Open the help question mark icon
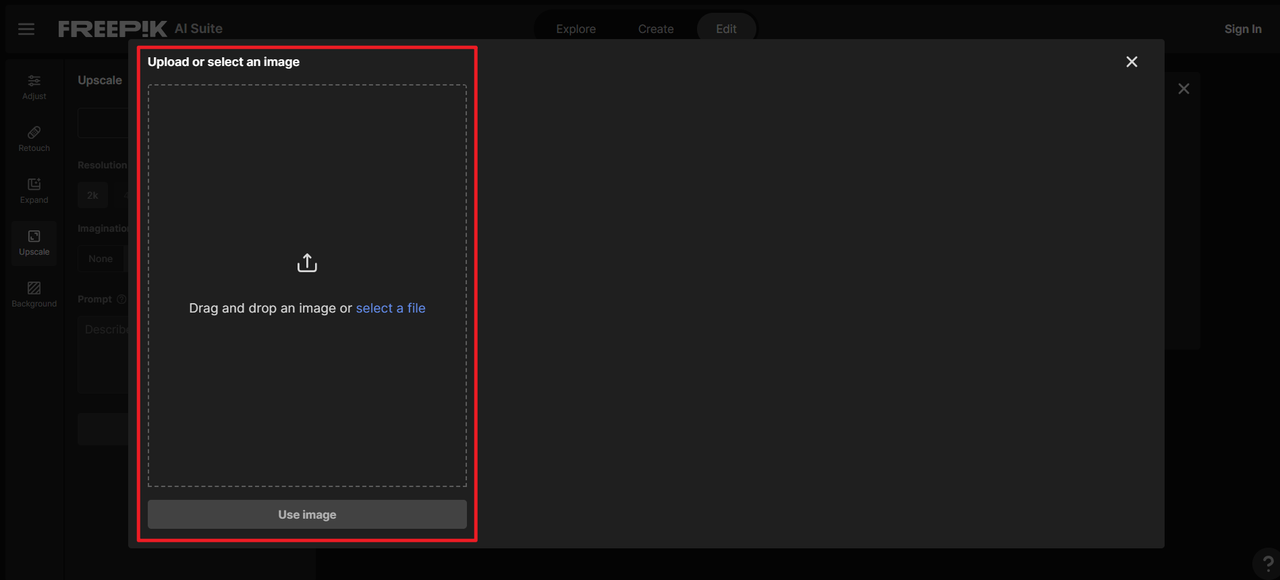1280x580 pixels. (1268, 563)
